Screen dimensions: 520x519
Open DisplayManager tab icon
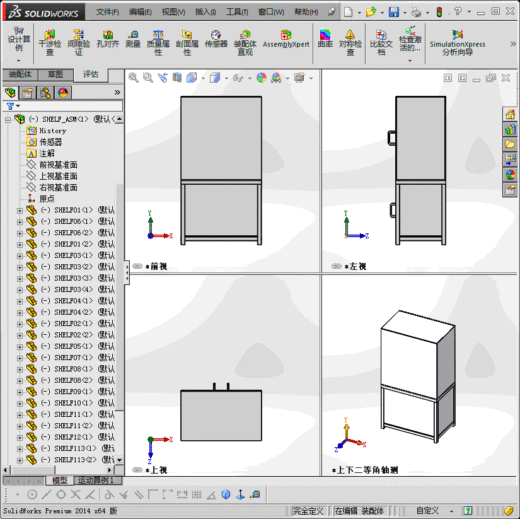point(63,92)
